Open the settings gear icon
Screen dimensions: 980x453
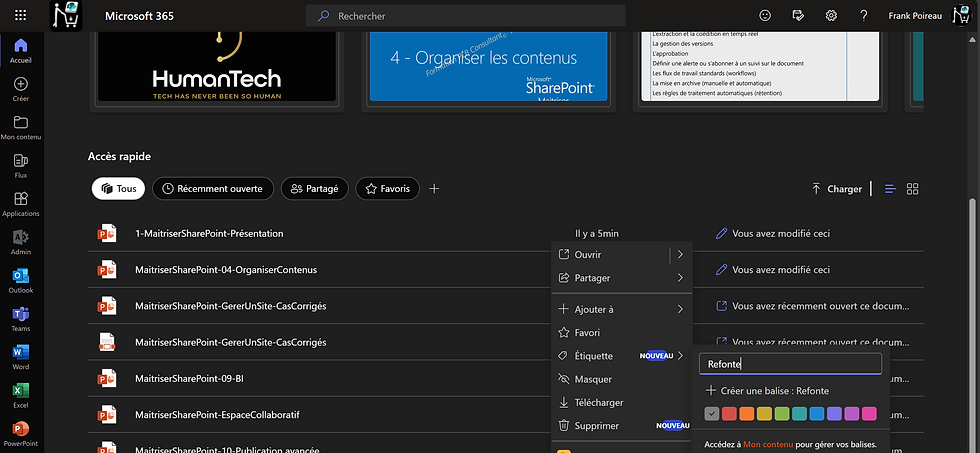coord(831,16)
